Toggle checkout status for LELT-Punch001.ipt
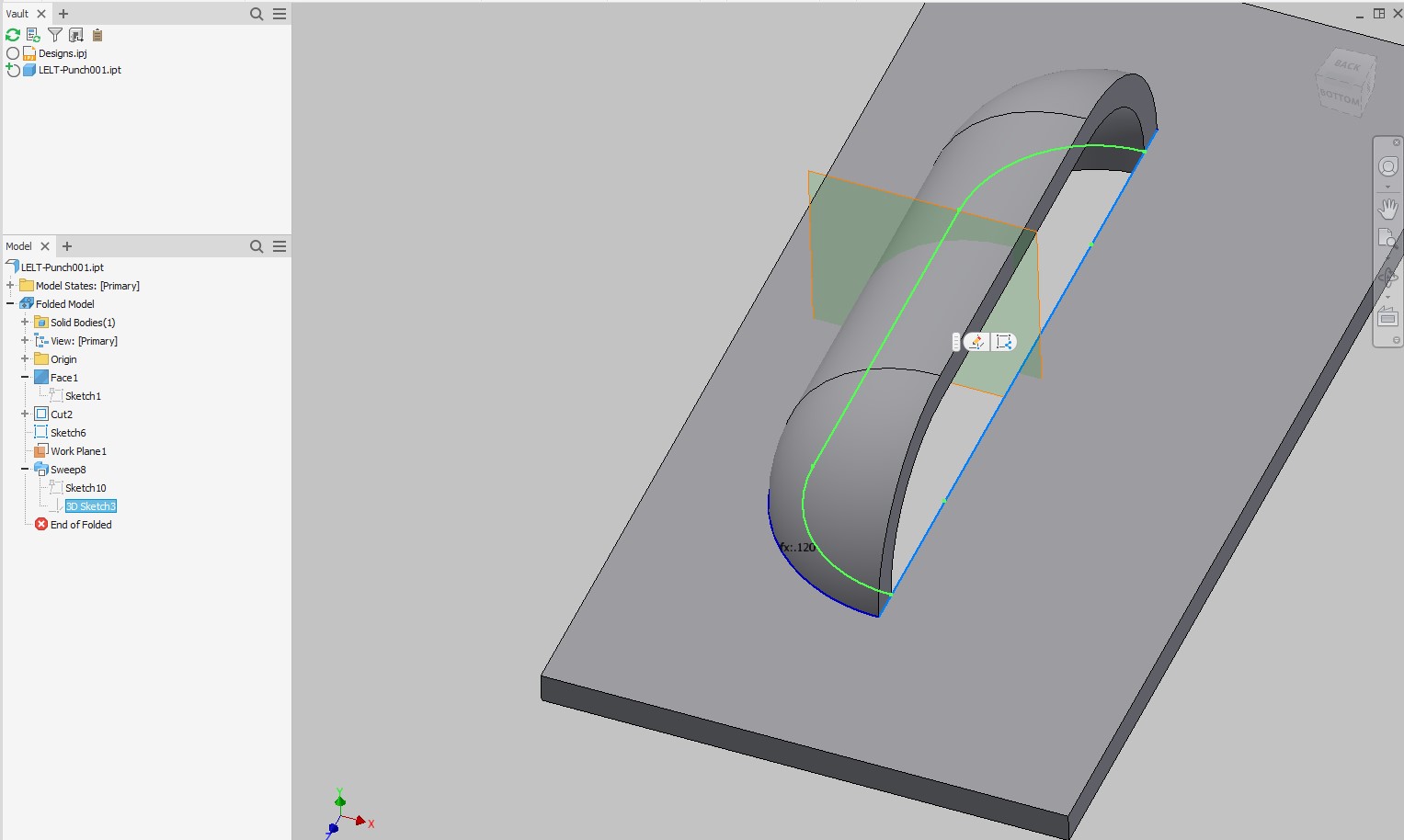 [x=12, y=70]
